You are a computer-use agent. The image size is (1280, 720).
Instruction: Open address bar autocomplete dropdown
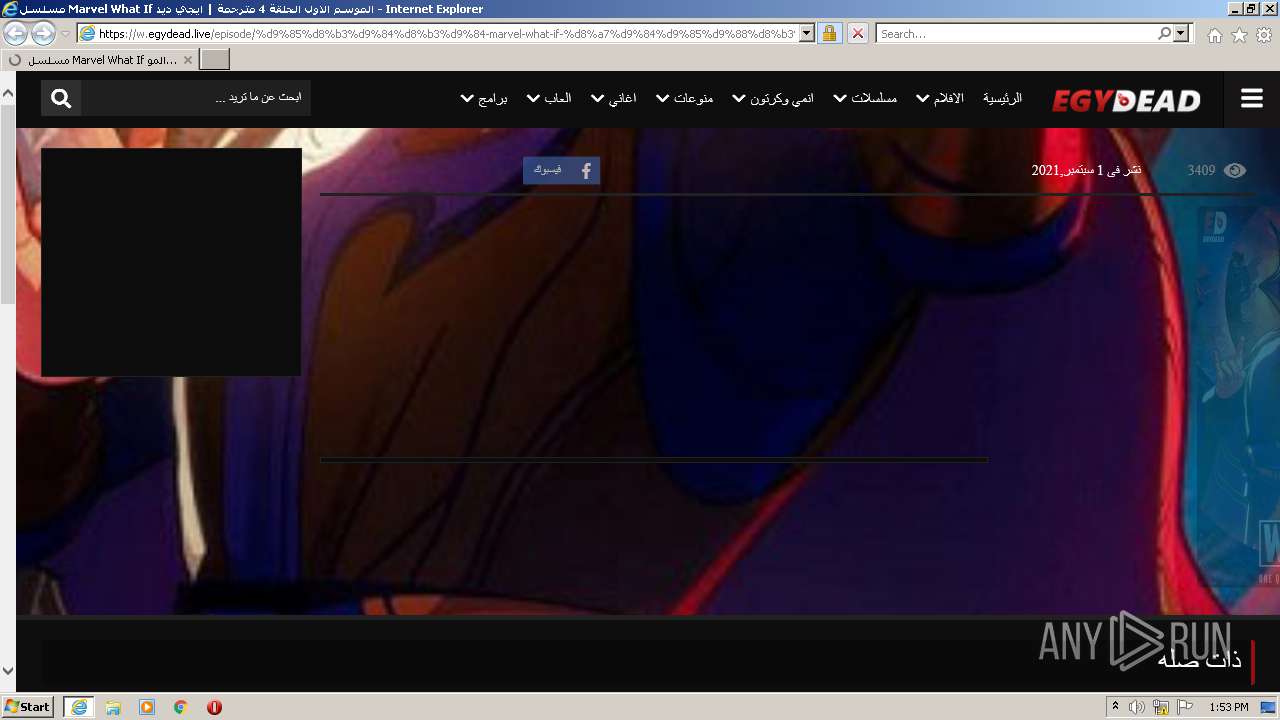(807, 34)
